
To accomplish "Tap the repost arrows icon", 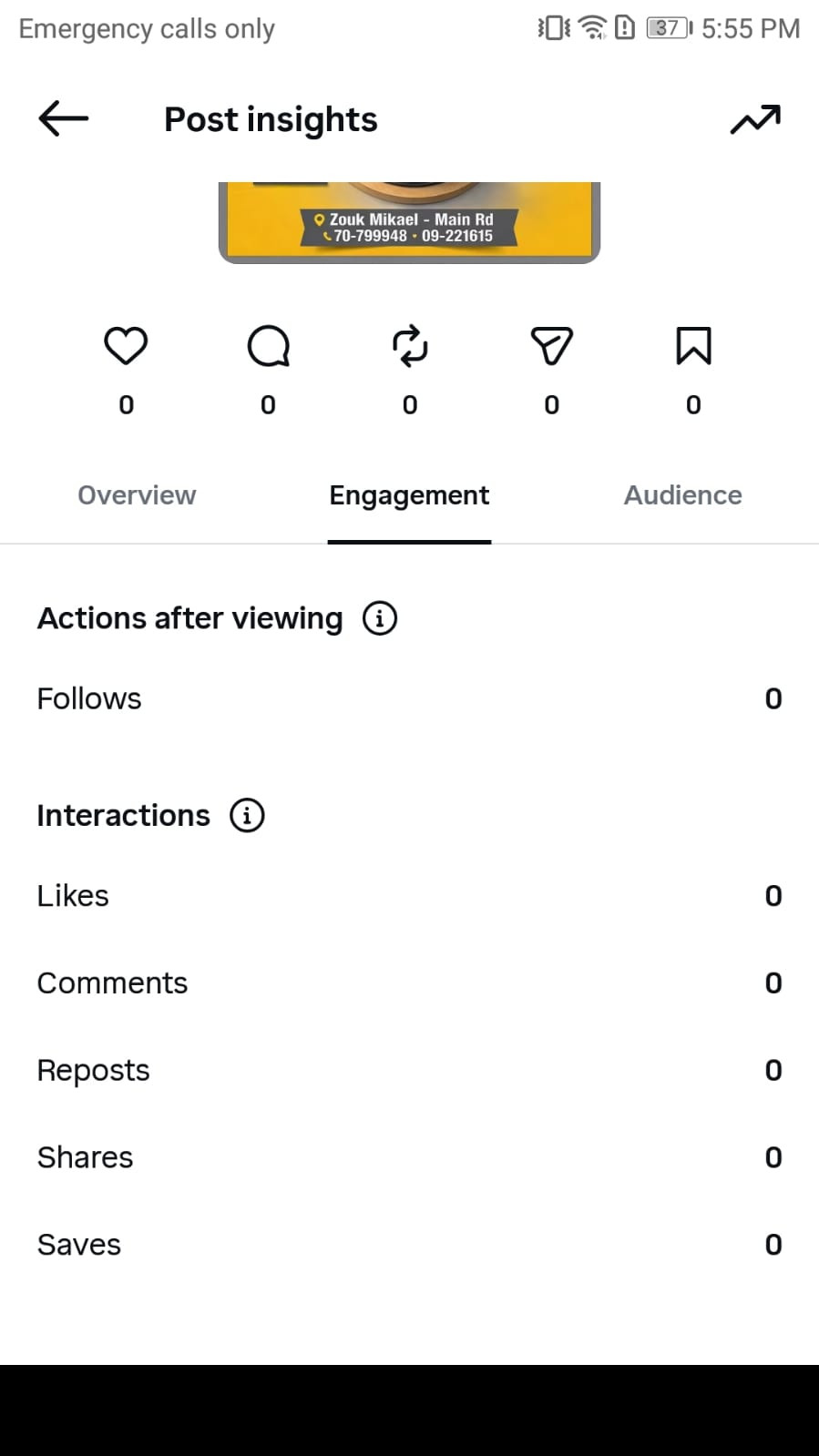I will 410,346.
